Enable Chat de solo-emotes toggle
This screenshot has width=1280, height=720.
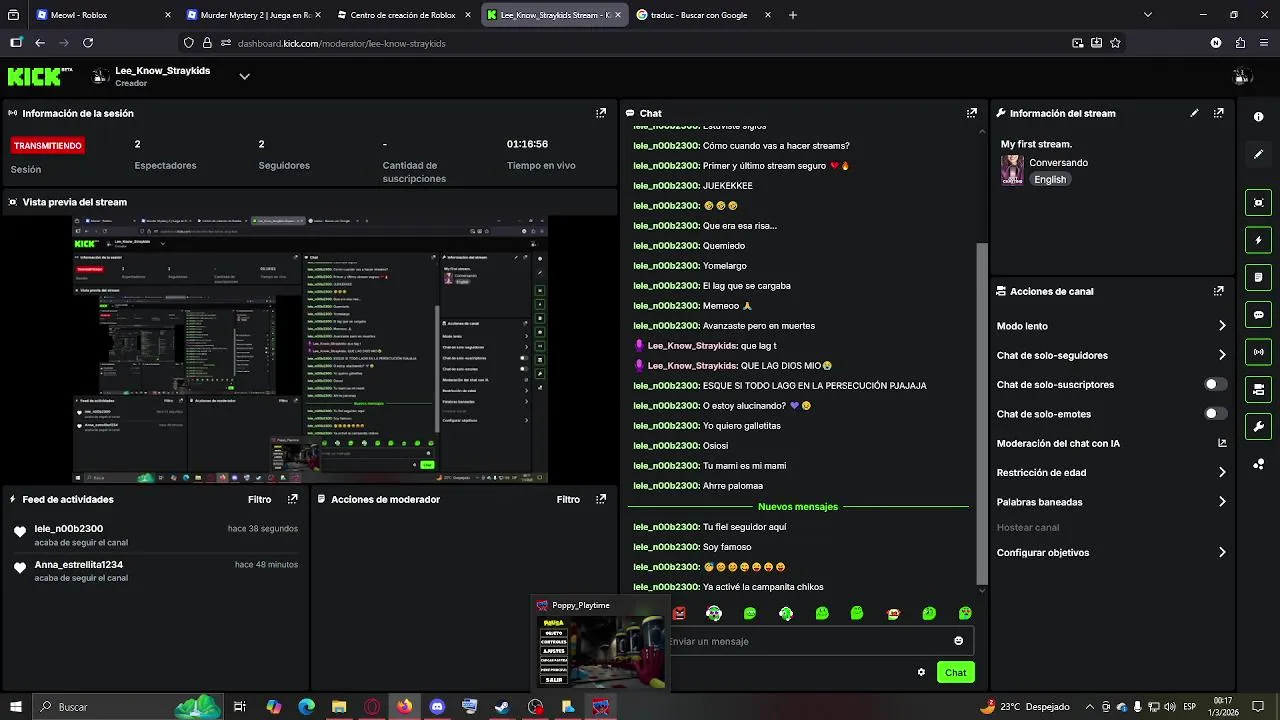click(1215, 413)
